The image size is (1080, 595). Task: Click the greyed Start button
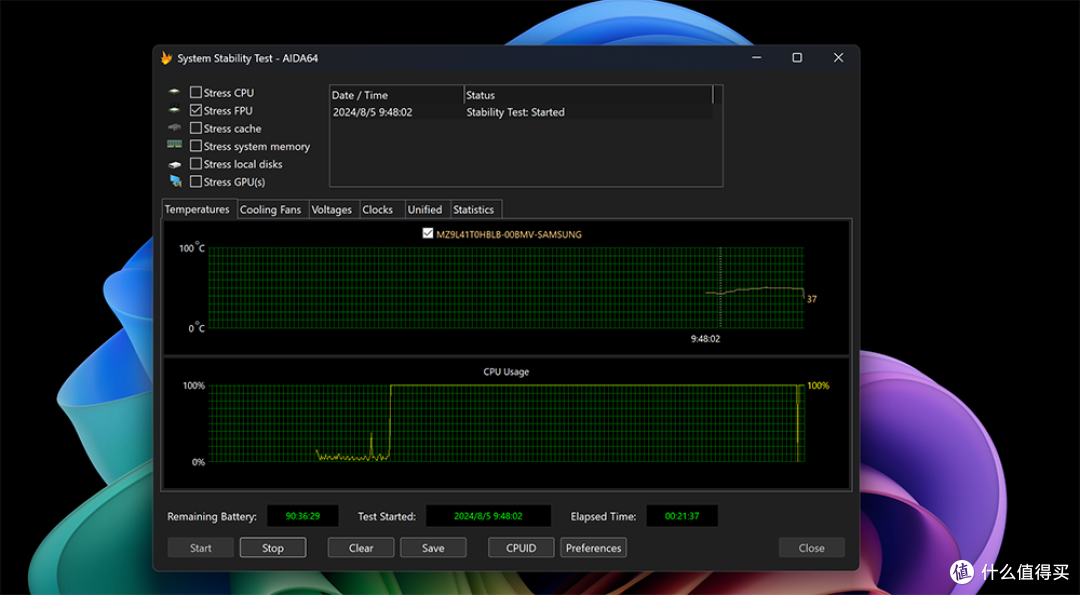[200, 548]
